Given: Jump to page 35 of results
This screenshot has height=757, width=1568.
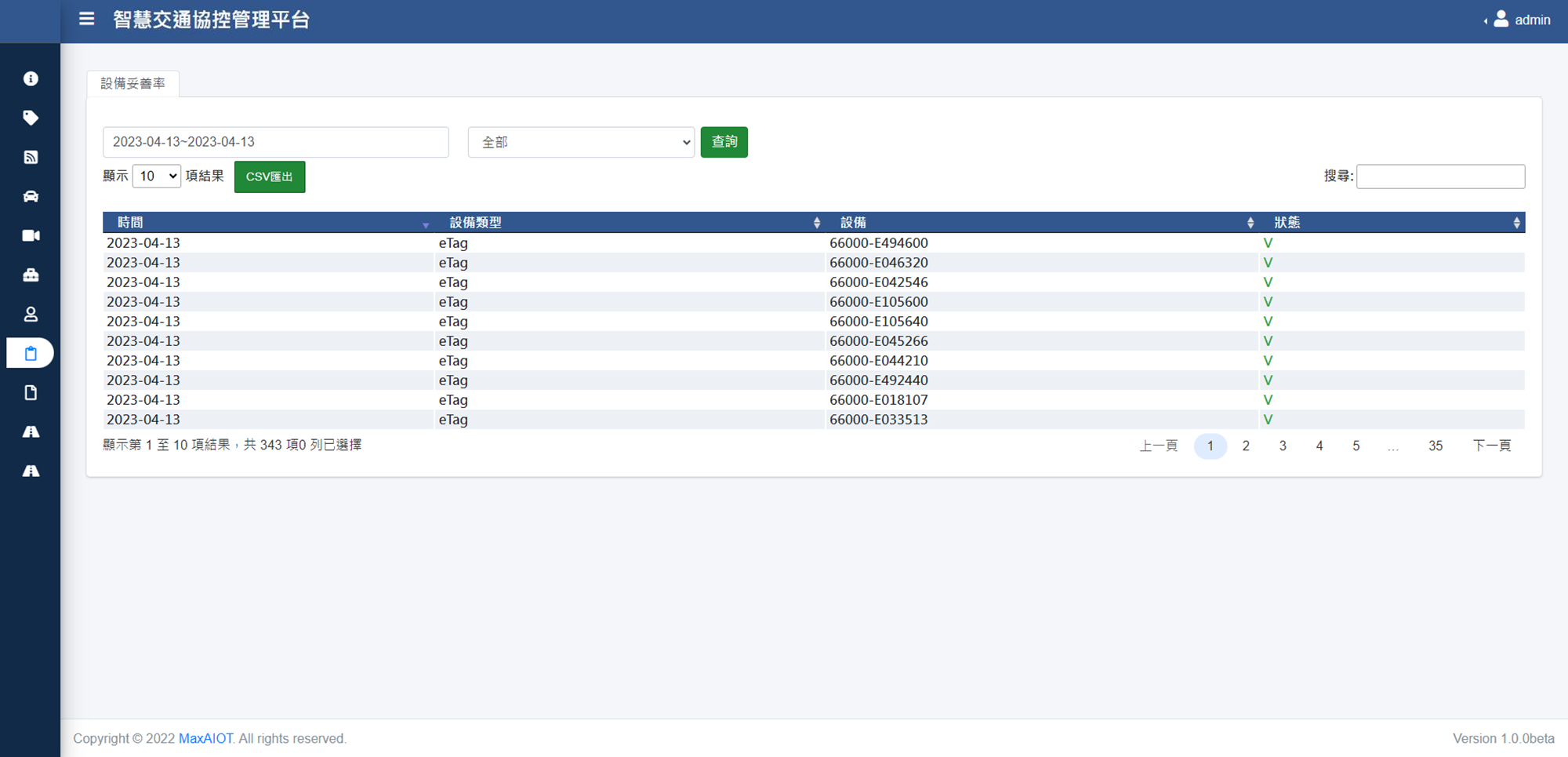Looking at the screenshot, I should [x=1436, y=446].
